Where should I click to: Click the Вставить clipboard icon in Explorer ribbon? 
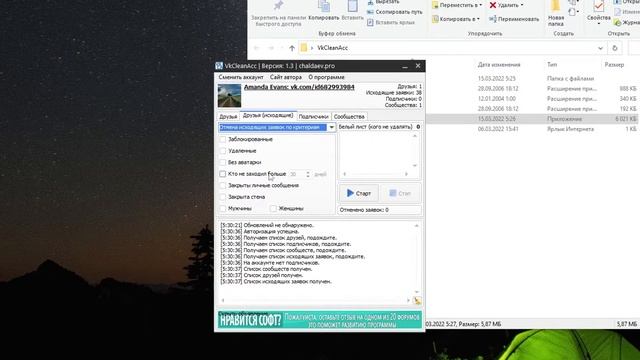pos(352,7)
